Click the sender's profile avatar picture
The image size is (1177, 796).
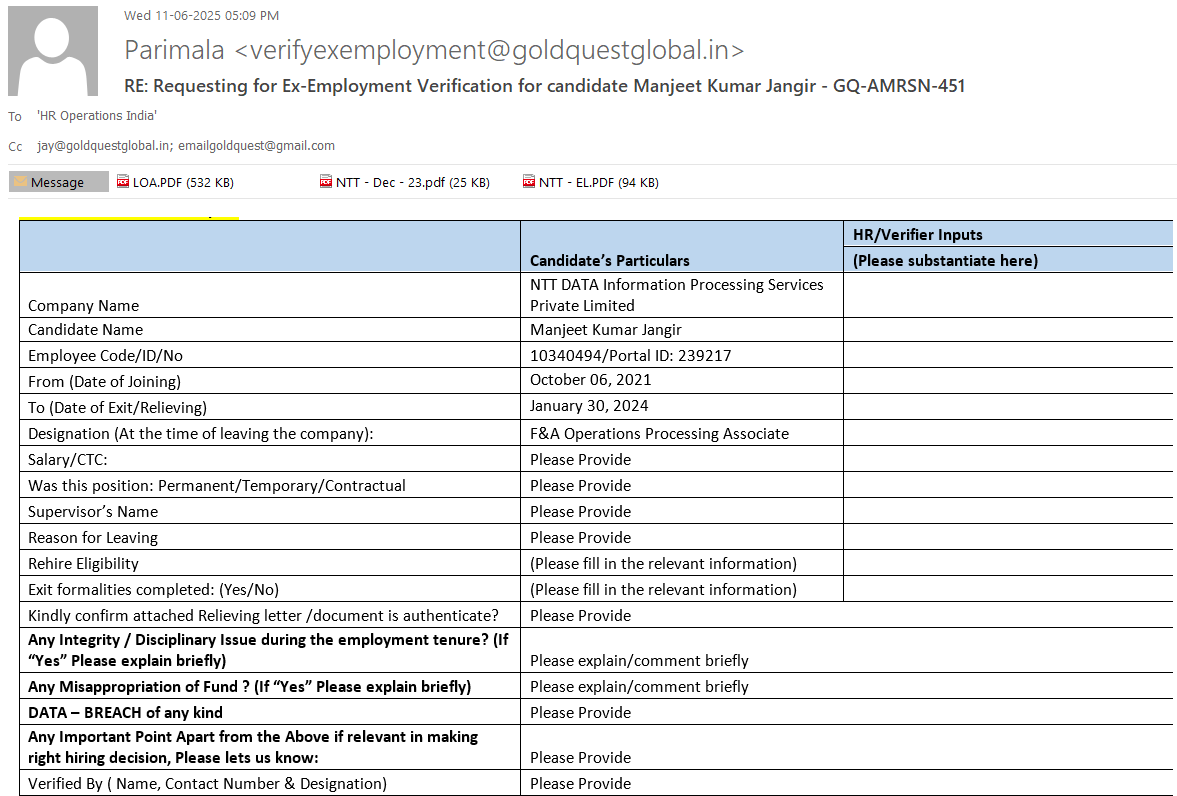tap(53, 51)
